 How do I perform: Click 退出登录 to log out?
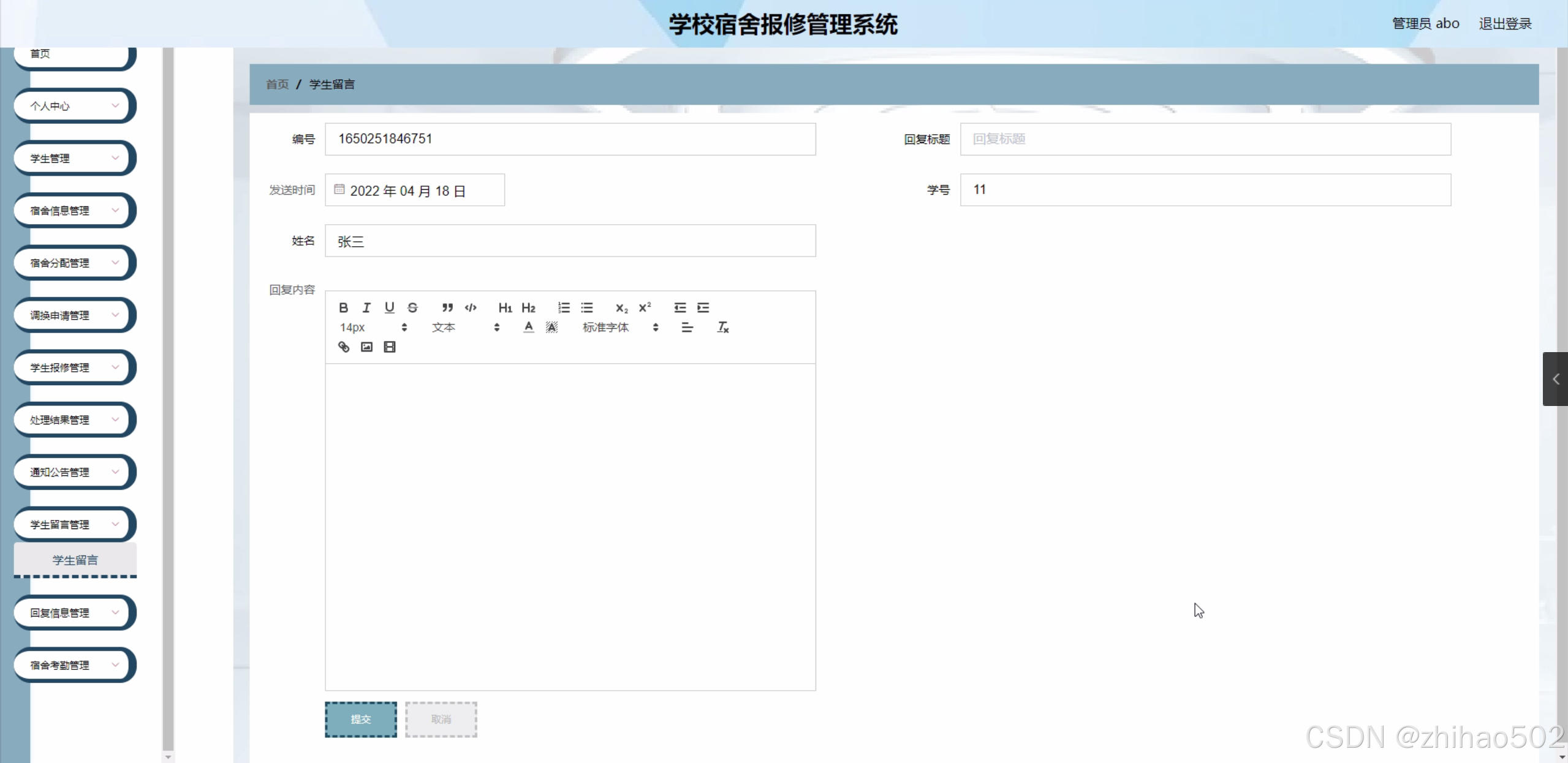click(1504, 24)
